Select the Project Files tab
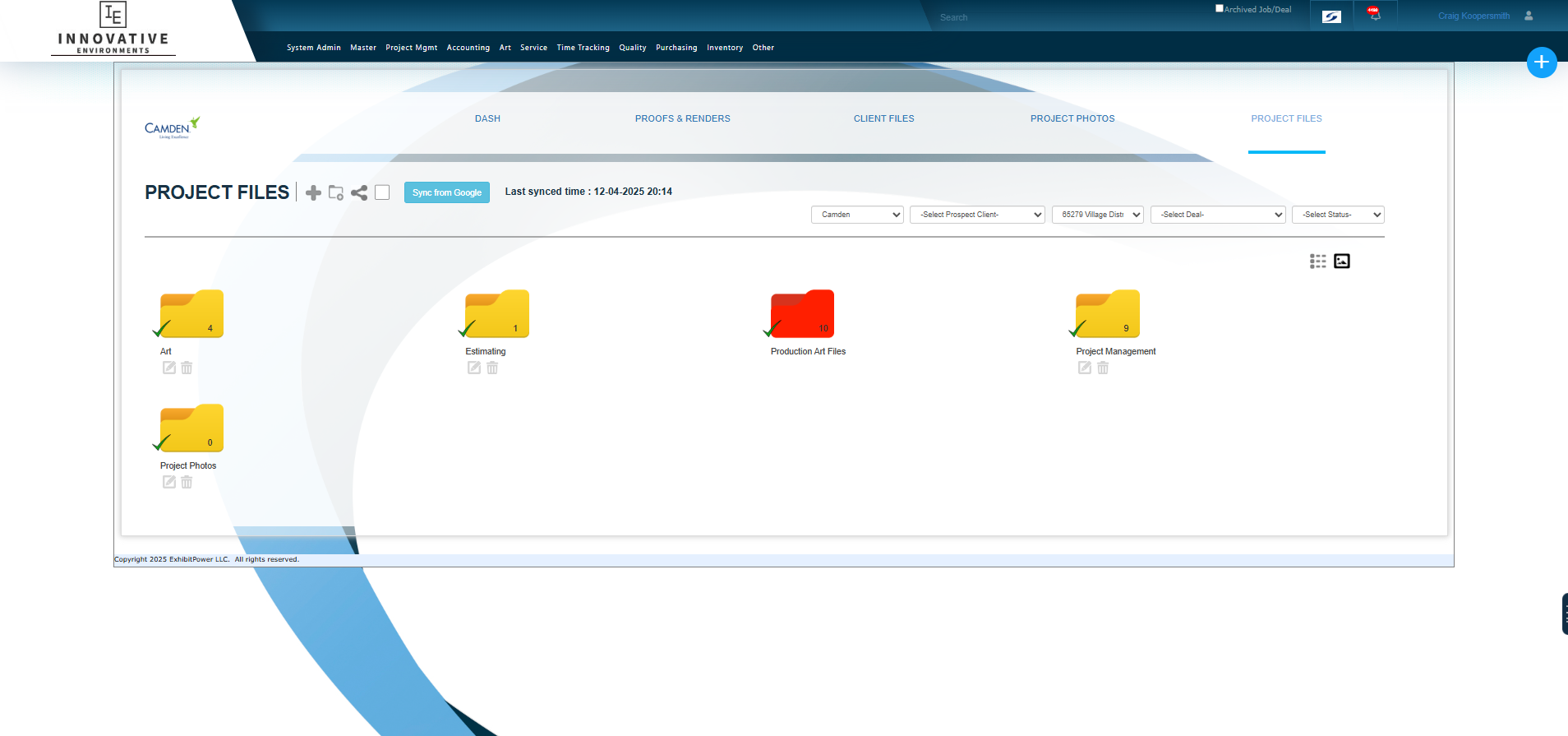The height and width of the screenshot is (736, 1568). [1286, 118]
